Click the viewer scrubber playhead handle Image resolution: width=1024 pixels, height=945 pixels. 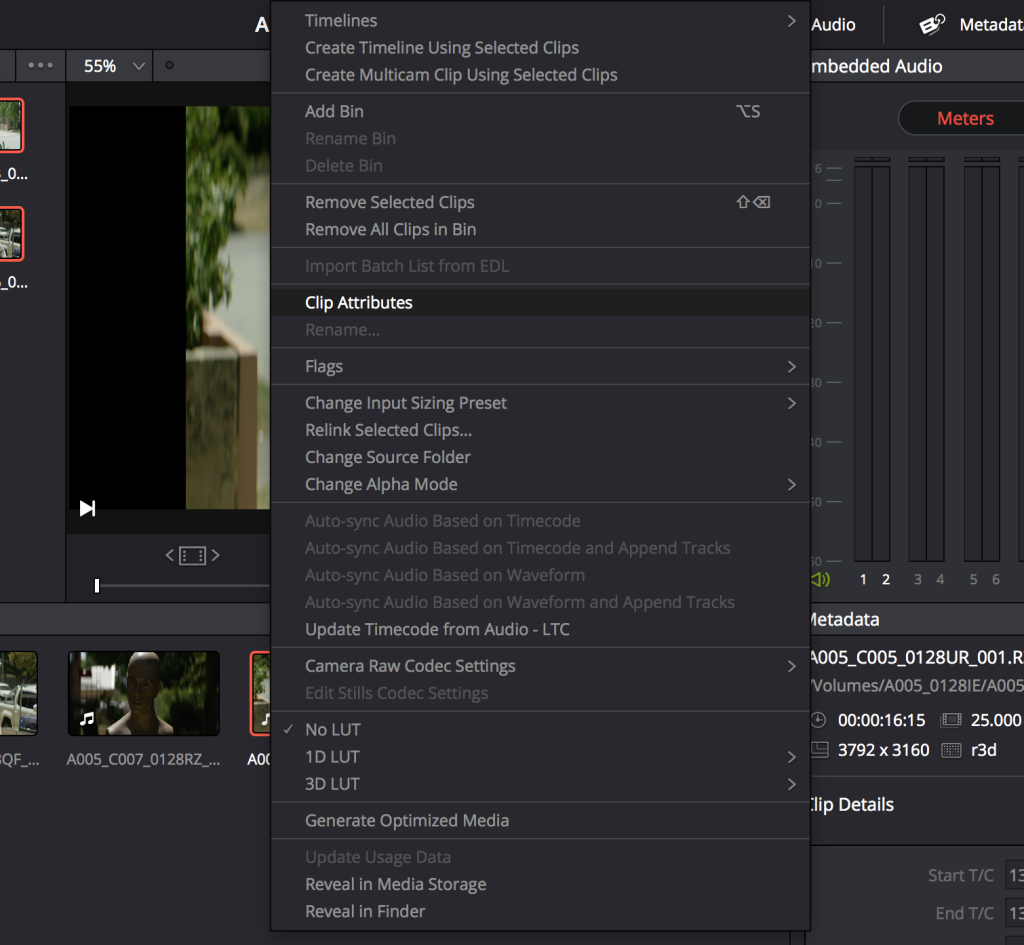[97, 585]
